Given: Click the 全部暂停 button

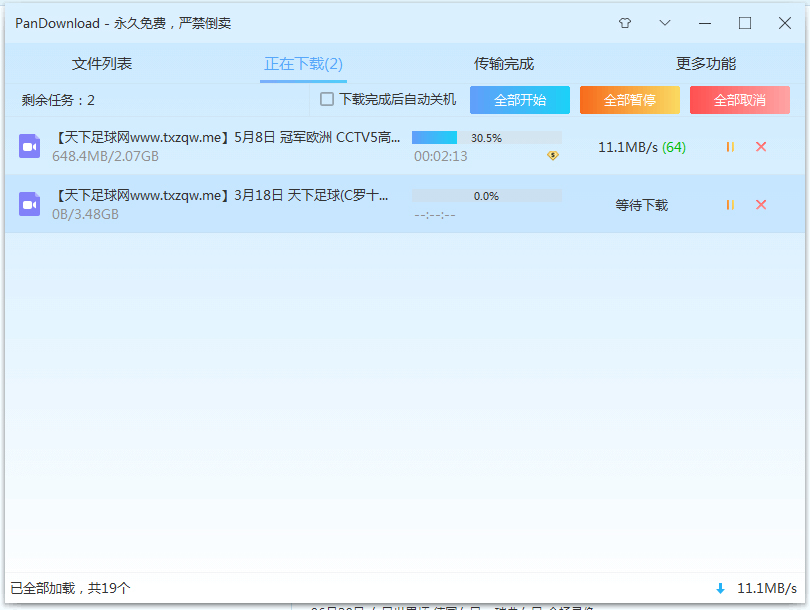Looking at the screenshot, I should 630,100.
